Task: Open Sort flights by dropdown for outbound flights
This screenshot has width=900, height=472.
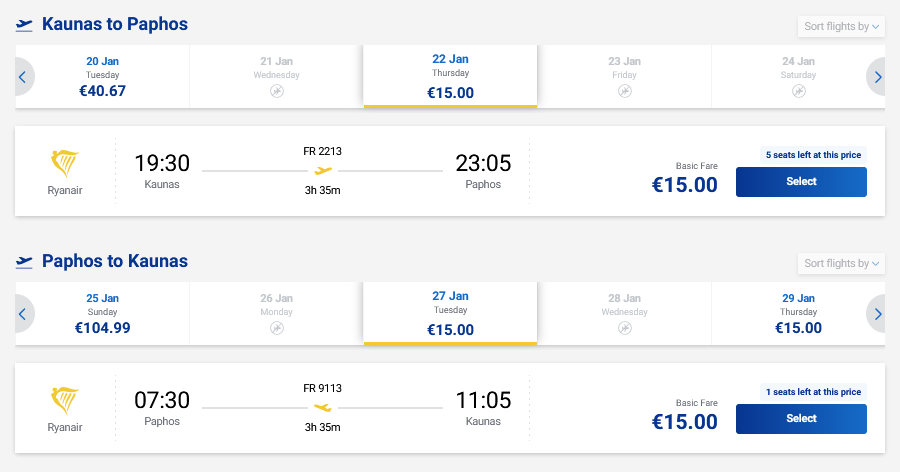Action: pyautogui.click(x=842, y=27)
